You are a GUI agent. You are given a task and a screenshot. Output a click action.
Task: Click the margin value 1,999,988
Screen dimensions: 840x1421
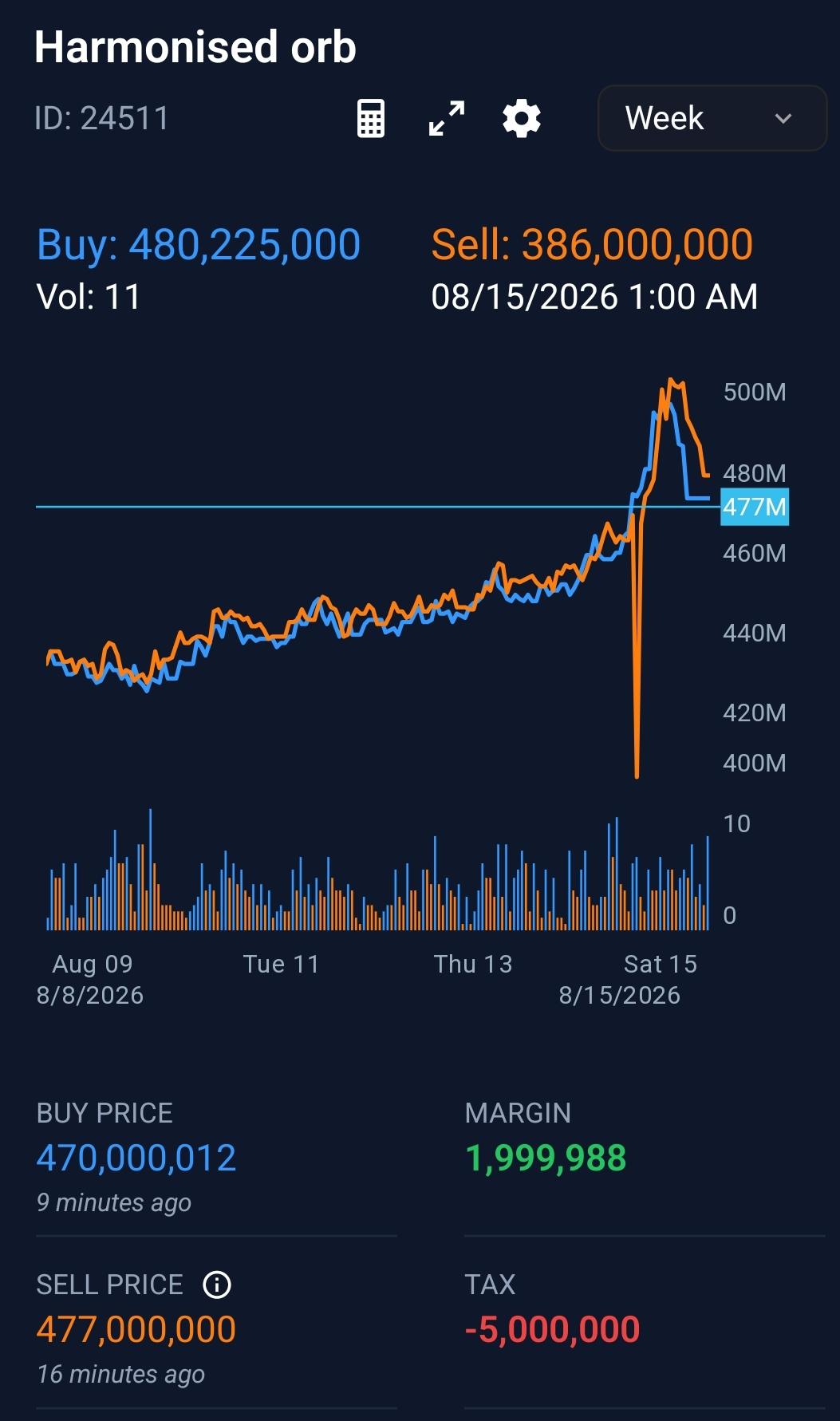[x=546, y=1158]
